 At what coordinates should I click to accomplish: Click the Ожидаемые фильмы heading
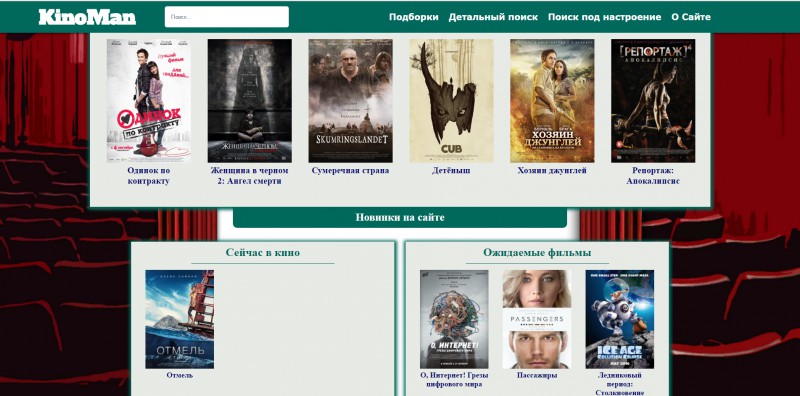[x=537, y=252]
